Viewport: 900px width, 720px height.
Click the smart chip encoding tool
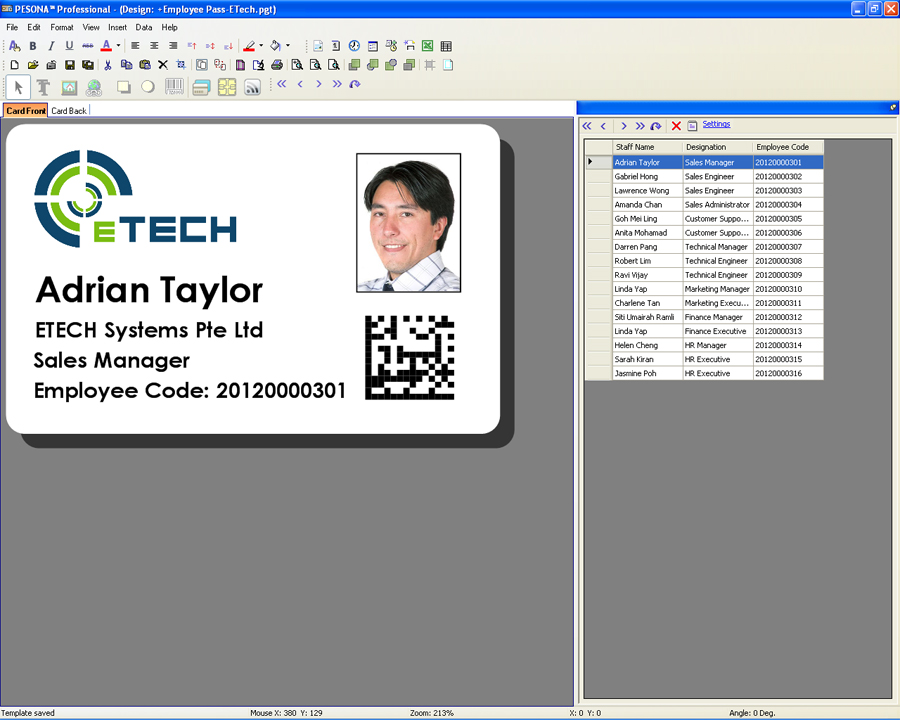click(227, 87)
